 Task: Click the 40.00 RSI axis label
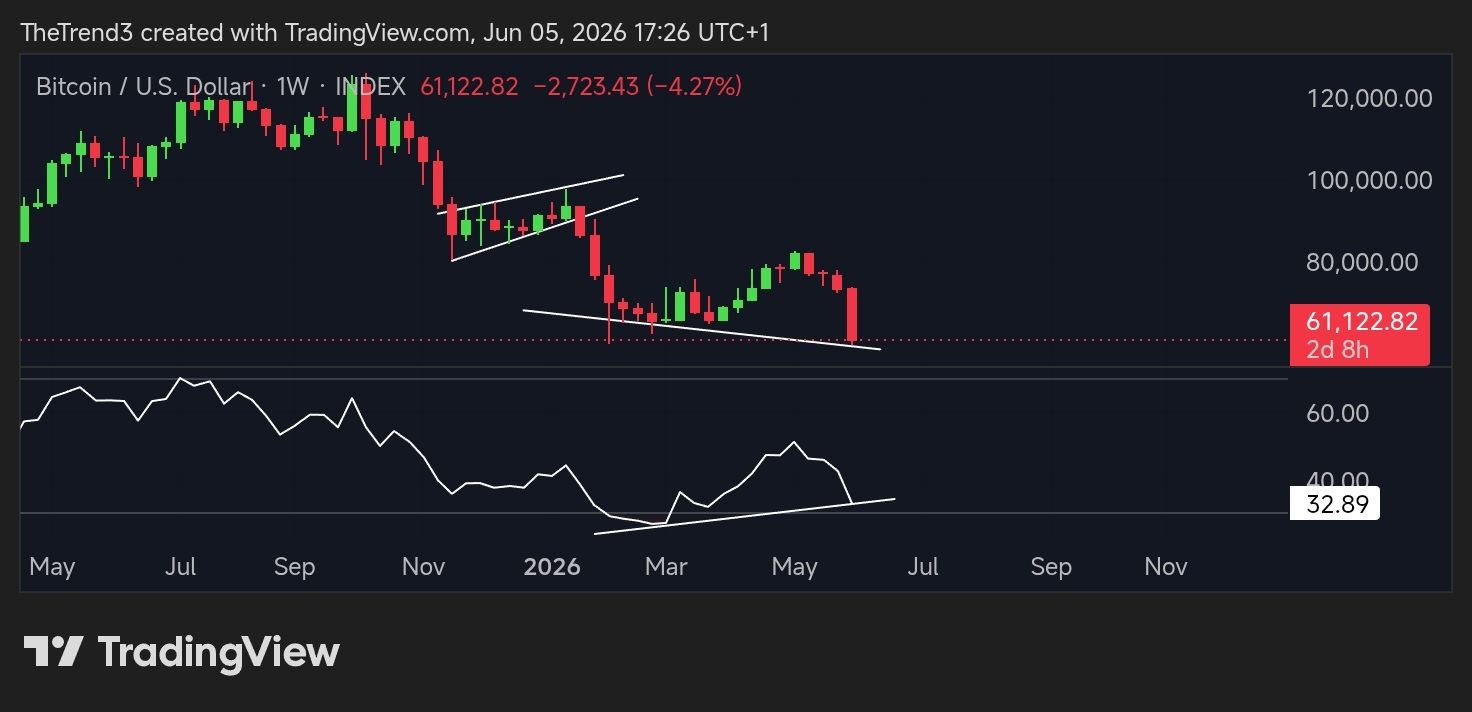(x=1338, y=479)
